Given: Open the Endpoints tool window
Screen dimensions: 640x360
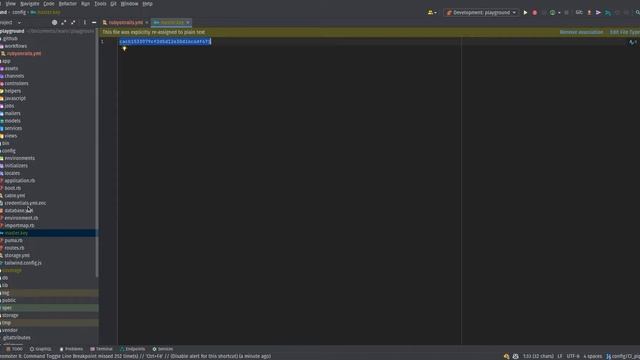Looking at the screenshot, I should (x=132, y=349).
